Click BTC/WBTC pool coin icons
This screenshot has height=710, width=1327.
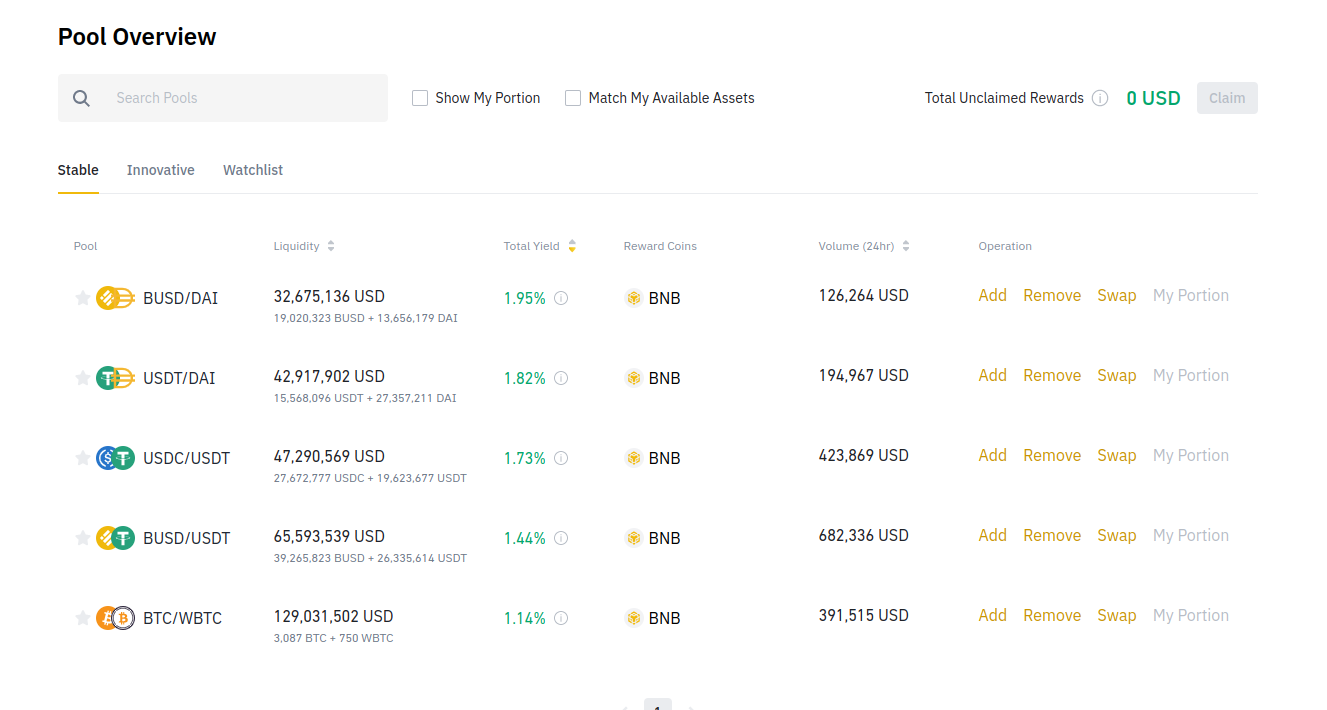(115, 618)
